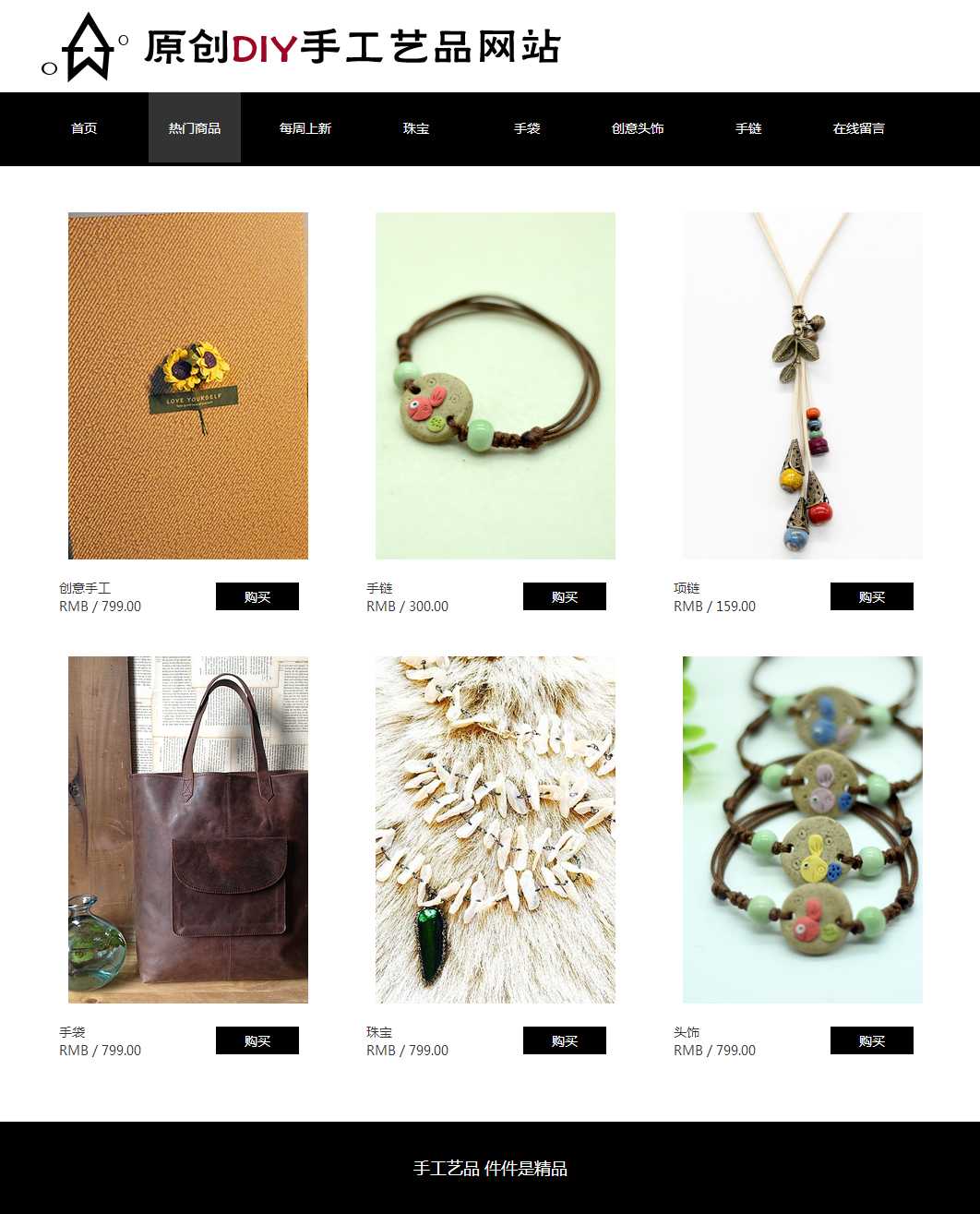Navigate to 手袋 section

(527, 128)
